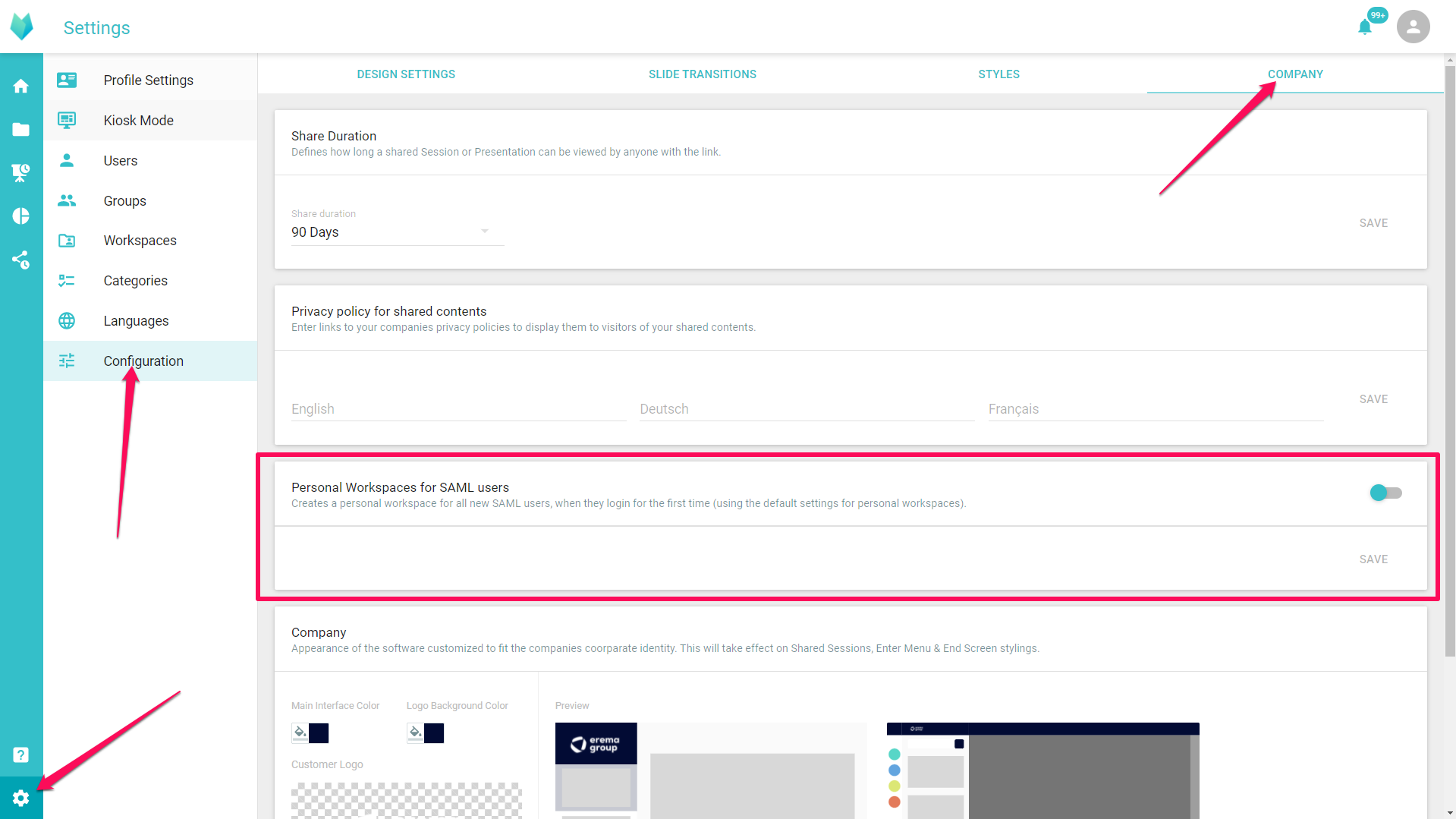Select the Company tab

click(1295, 74)
